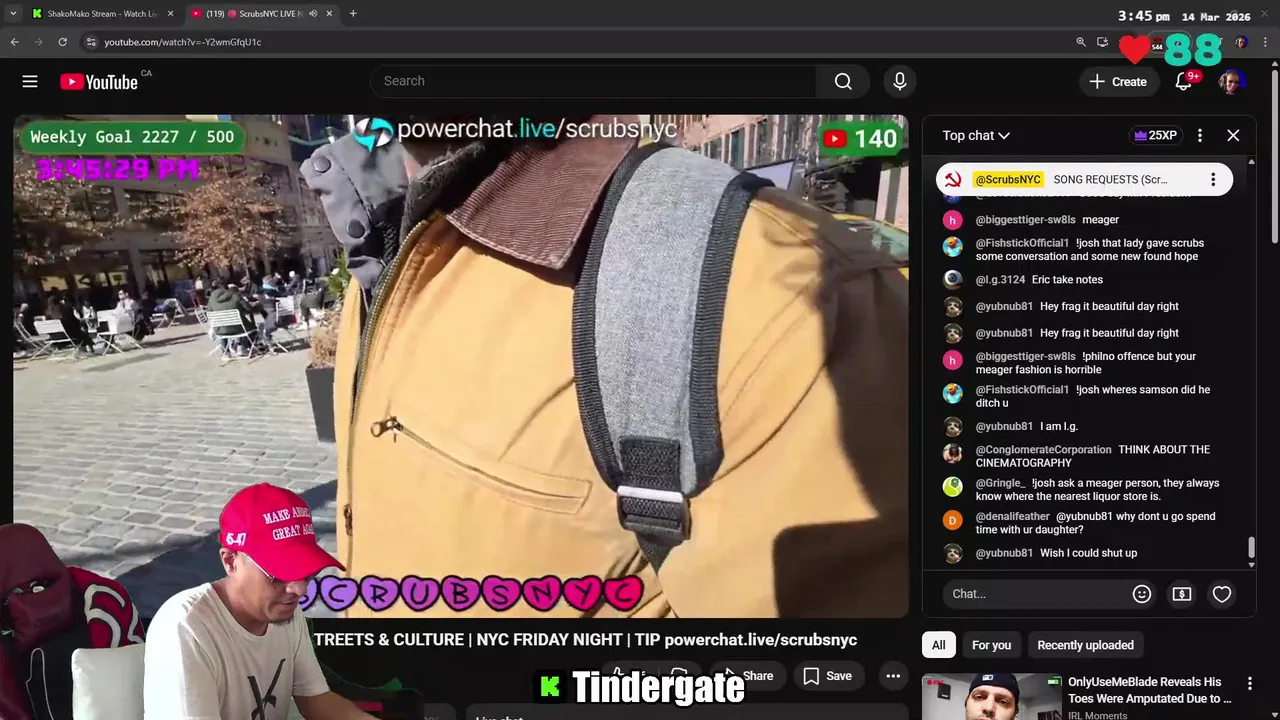Click username @ConglomerateCorporation in chat
1280x720 pixels.
coord(1043,450)
